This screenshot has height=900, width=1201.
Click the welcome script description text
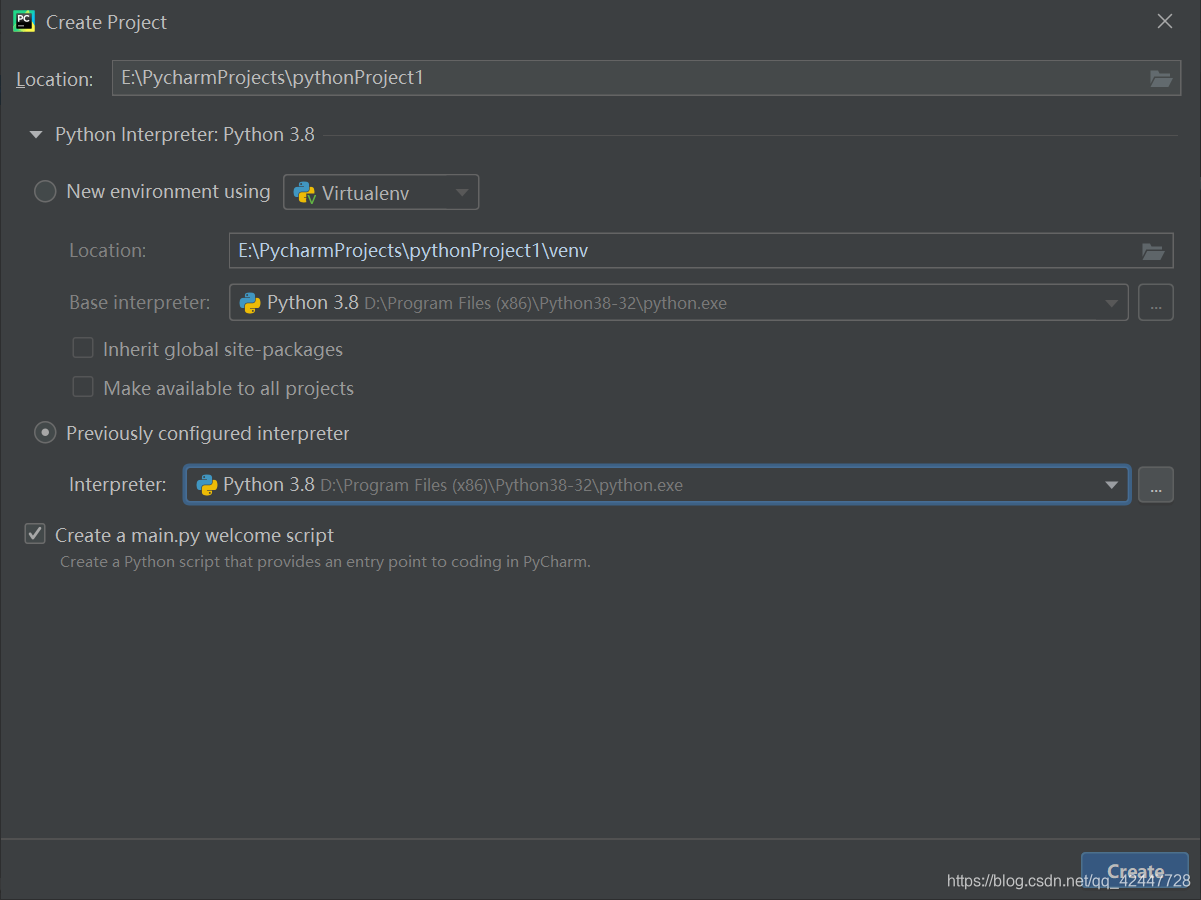325,562
